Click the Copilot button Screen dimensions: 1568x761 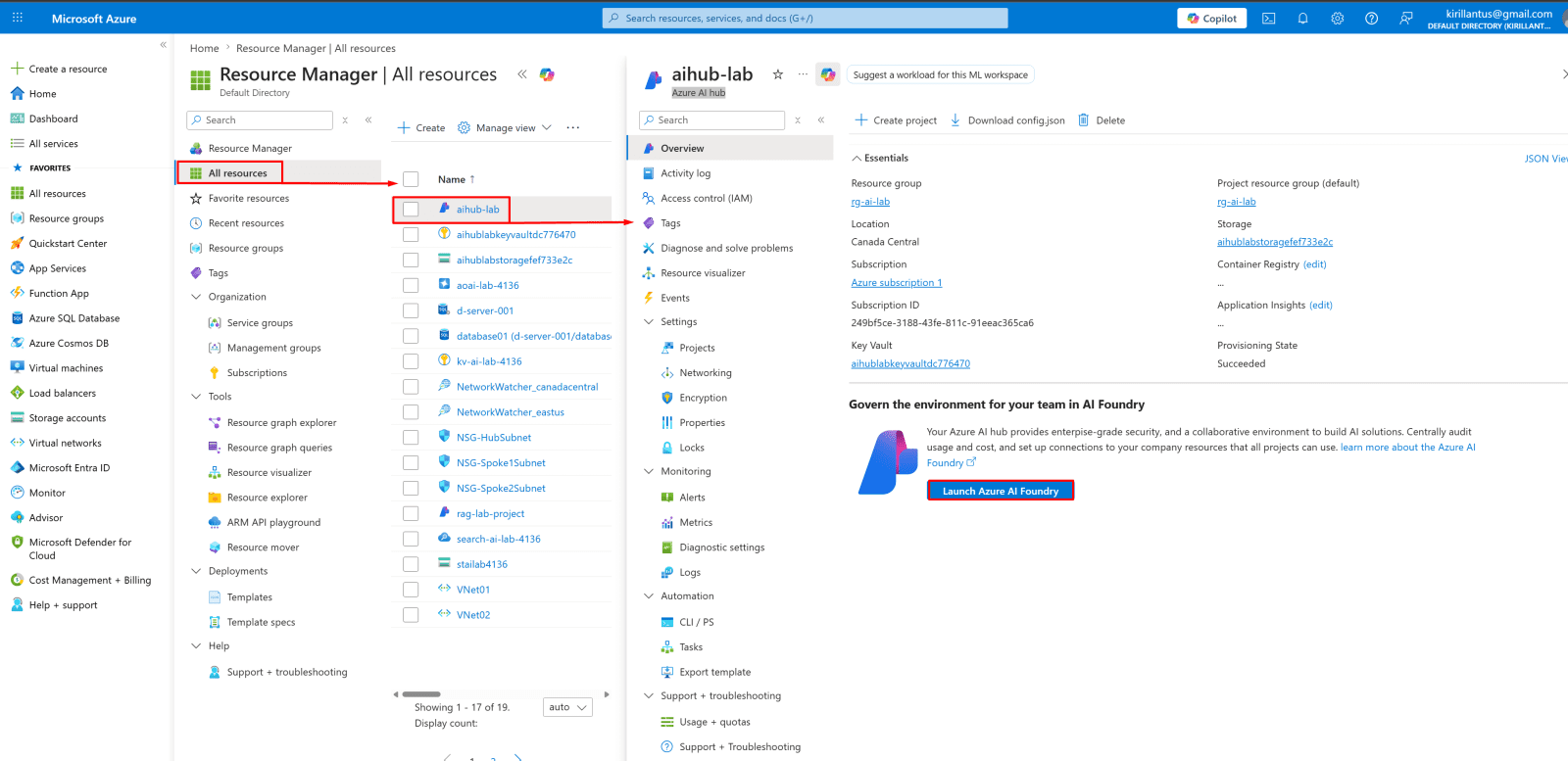[x=1212, y=18]
